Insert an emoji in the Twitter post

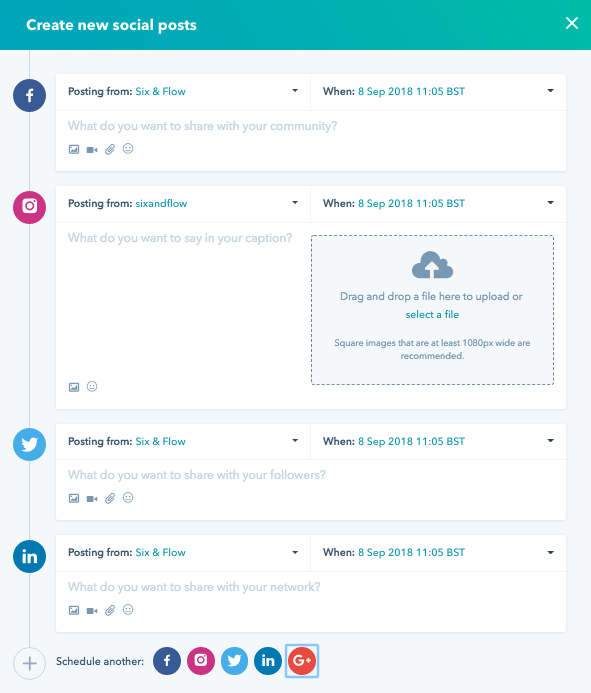coord(128,498)
